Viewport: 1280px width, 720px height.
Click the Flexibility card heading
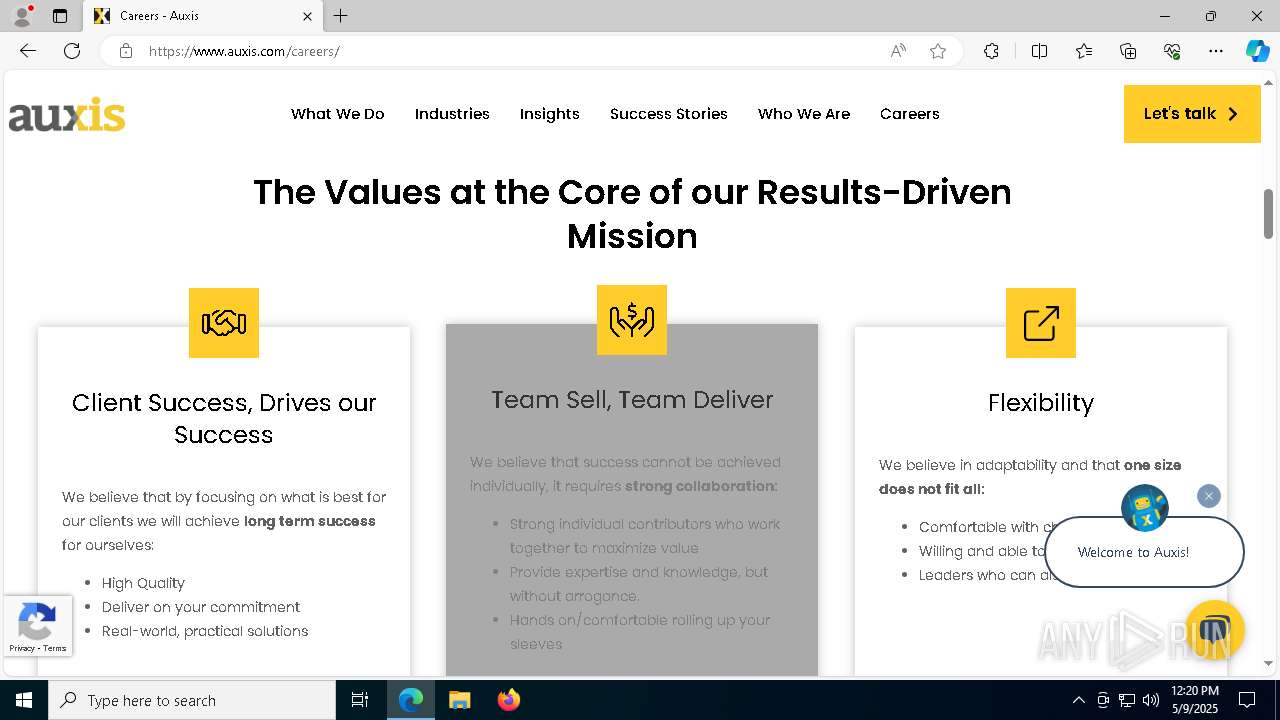1041,403
